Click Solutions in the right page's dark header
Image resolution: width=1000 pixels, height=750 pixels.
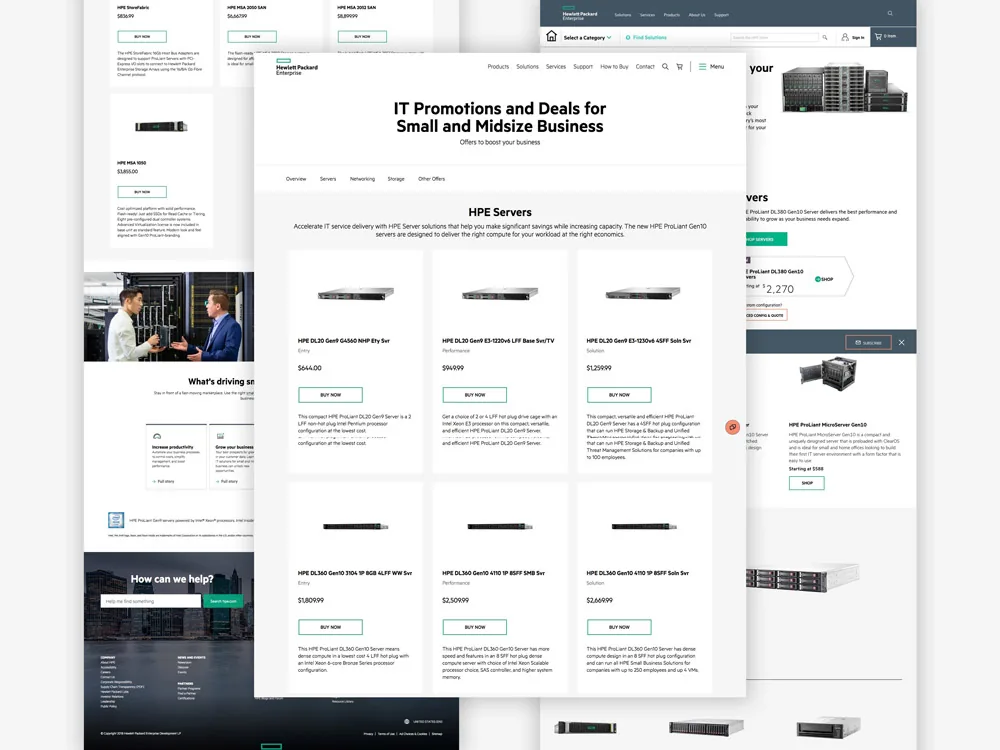[x=622, y=15]
